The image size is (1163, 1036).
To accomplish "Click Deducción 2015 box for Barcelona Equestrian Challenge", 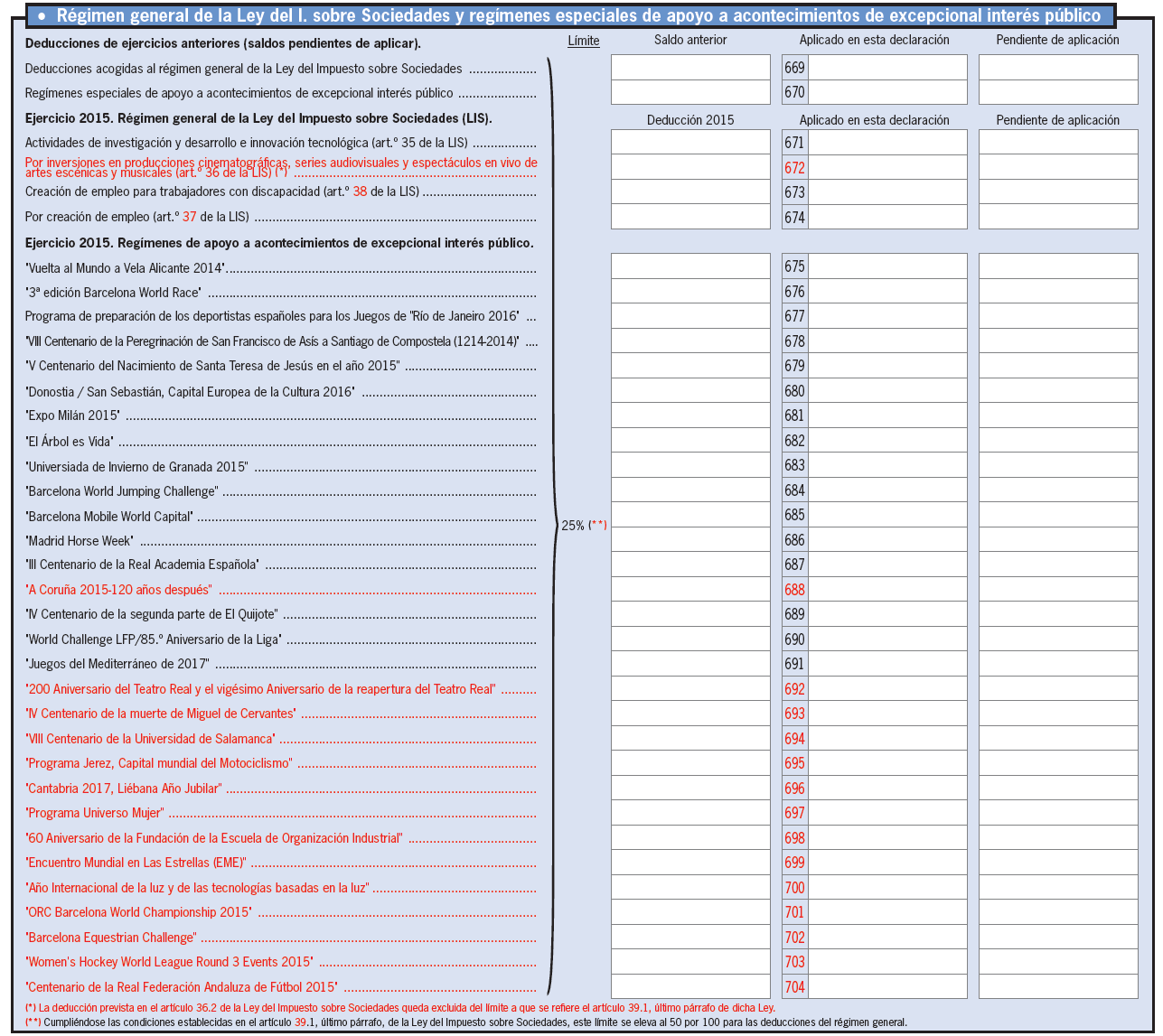I will pyautogui.click(x=690, y=937).
